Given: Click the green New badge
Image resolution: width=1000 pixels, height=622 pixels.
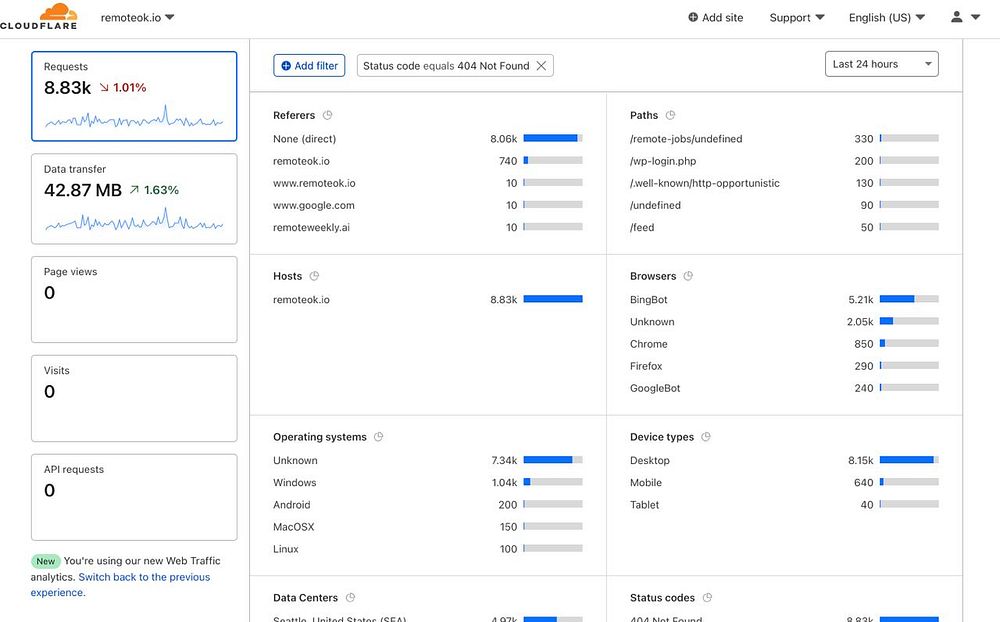Looking at the screenshot, I should (x=45, y=561).
